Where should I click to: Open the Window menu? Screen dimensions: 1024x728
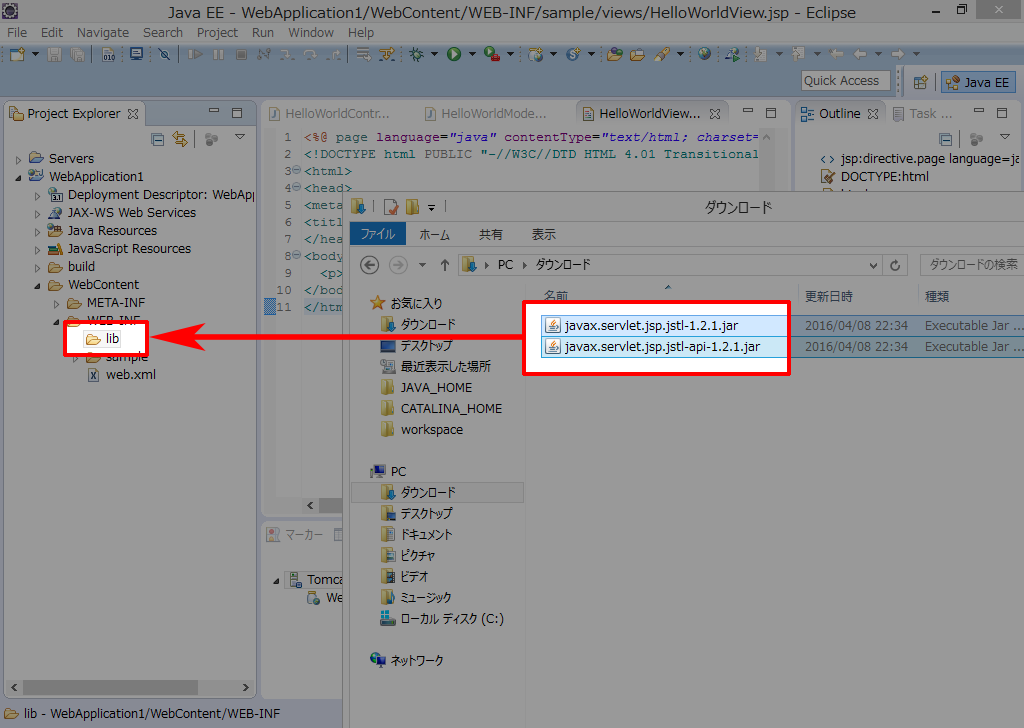coord(311,33)
